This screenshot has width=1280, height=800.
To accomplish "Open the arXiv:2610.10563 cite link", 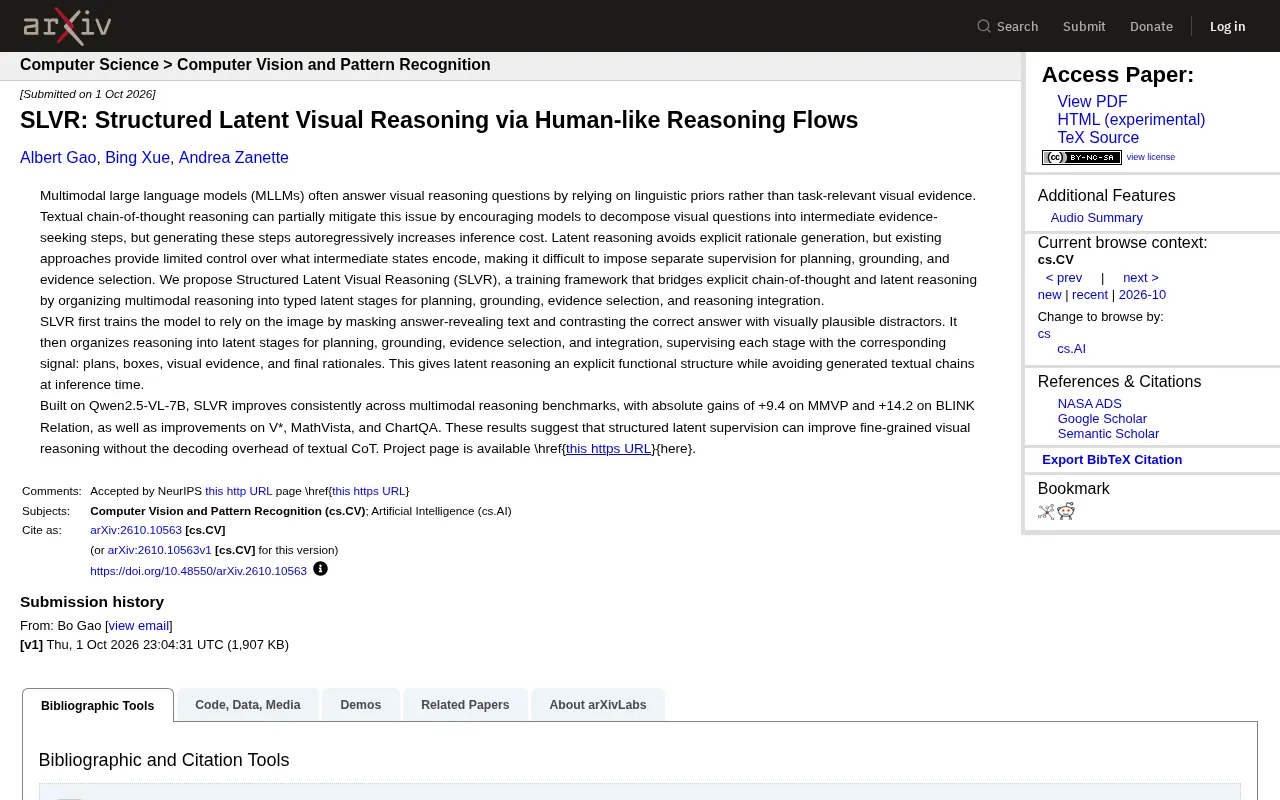I will click(136, 530).
